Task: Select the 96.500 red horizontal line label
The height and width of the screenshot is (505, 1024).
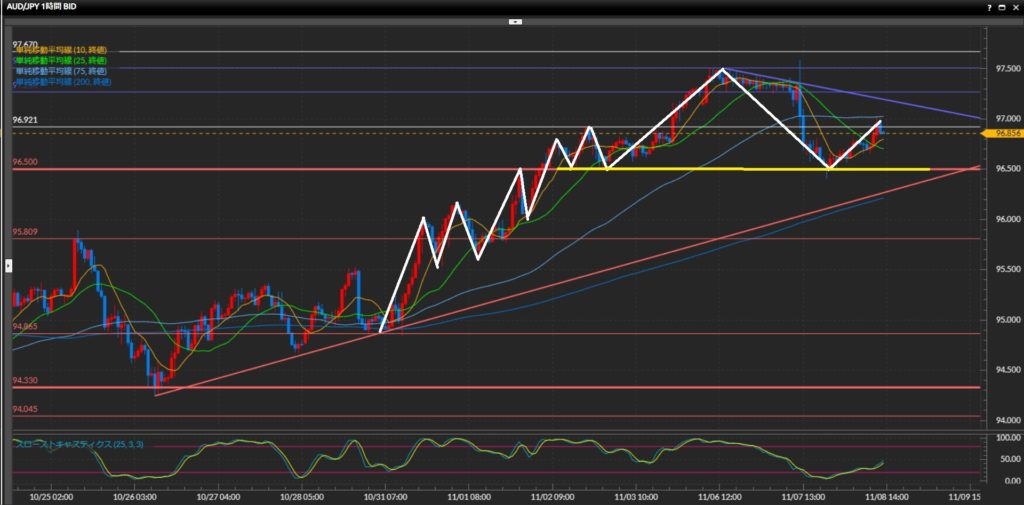Action: tap(26, 162)
